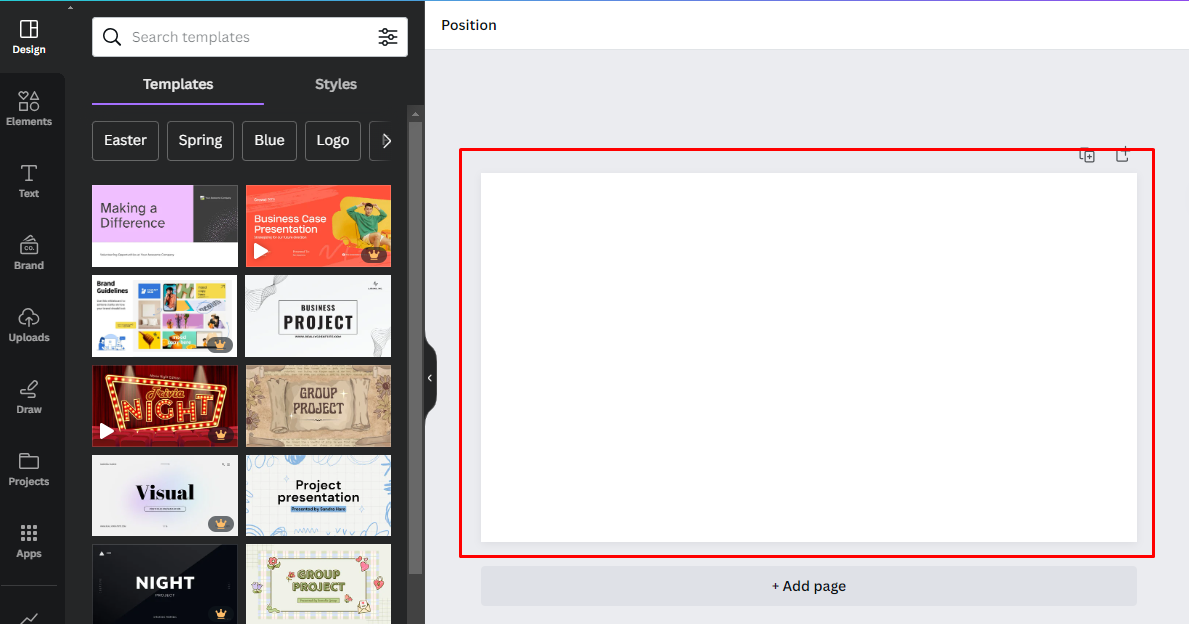Collapse the side panel with arrow handle

click(x=430, y=378)
